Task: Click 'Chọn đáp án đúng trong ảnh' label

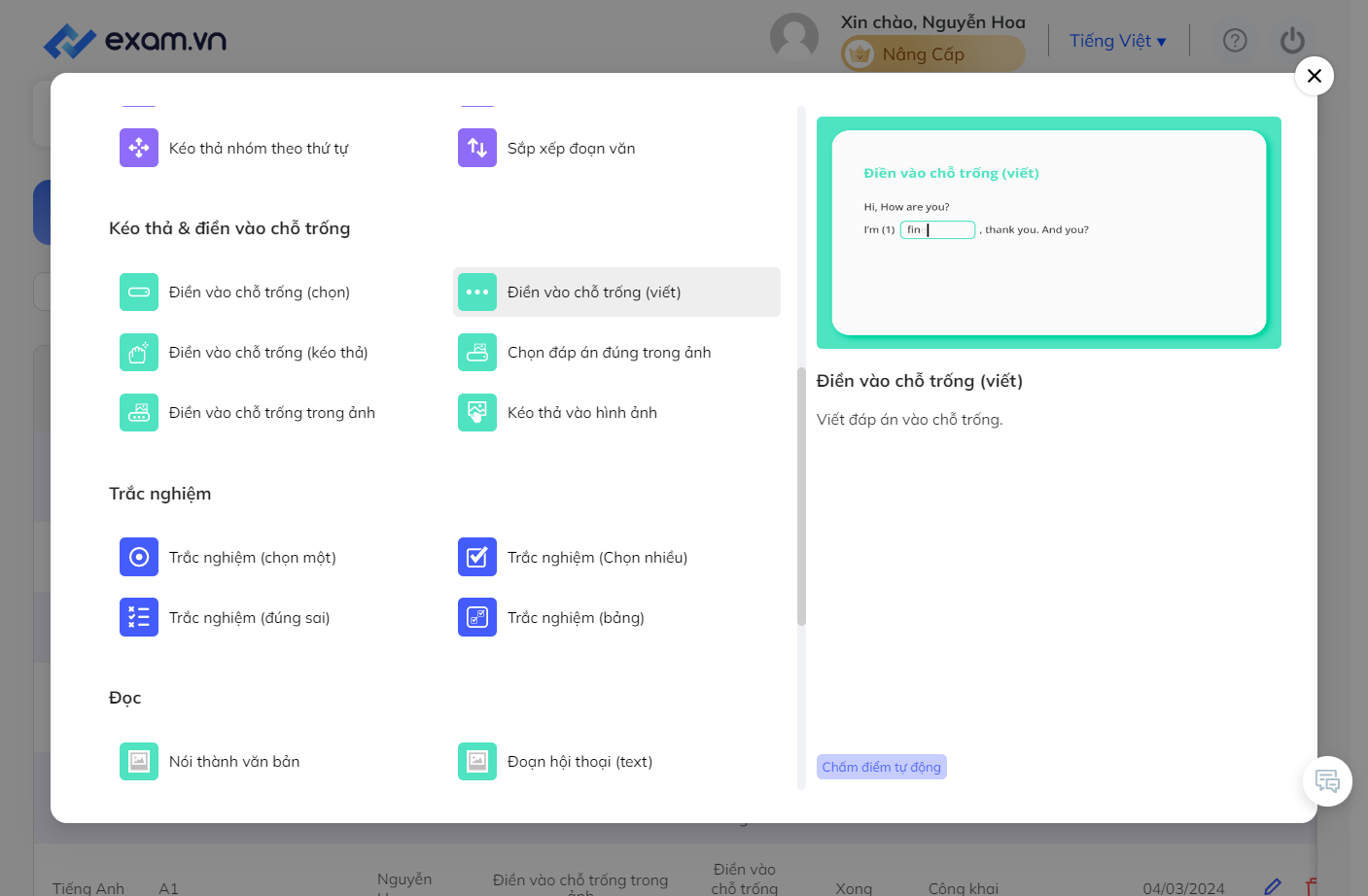Action: [x=610, y=353]
